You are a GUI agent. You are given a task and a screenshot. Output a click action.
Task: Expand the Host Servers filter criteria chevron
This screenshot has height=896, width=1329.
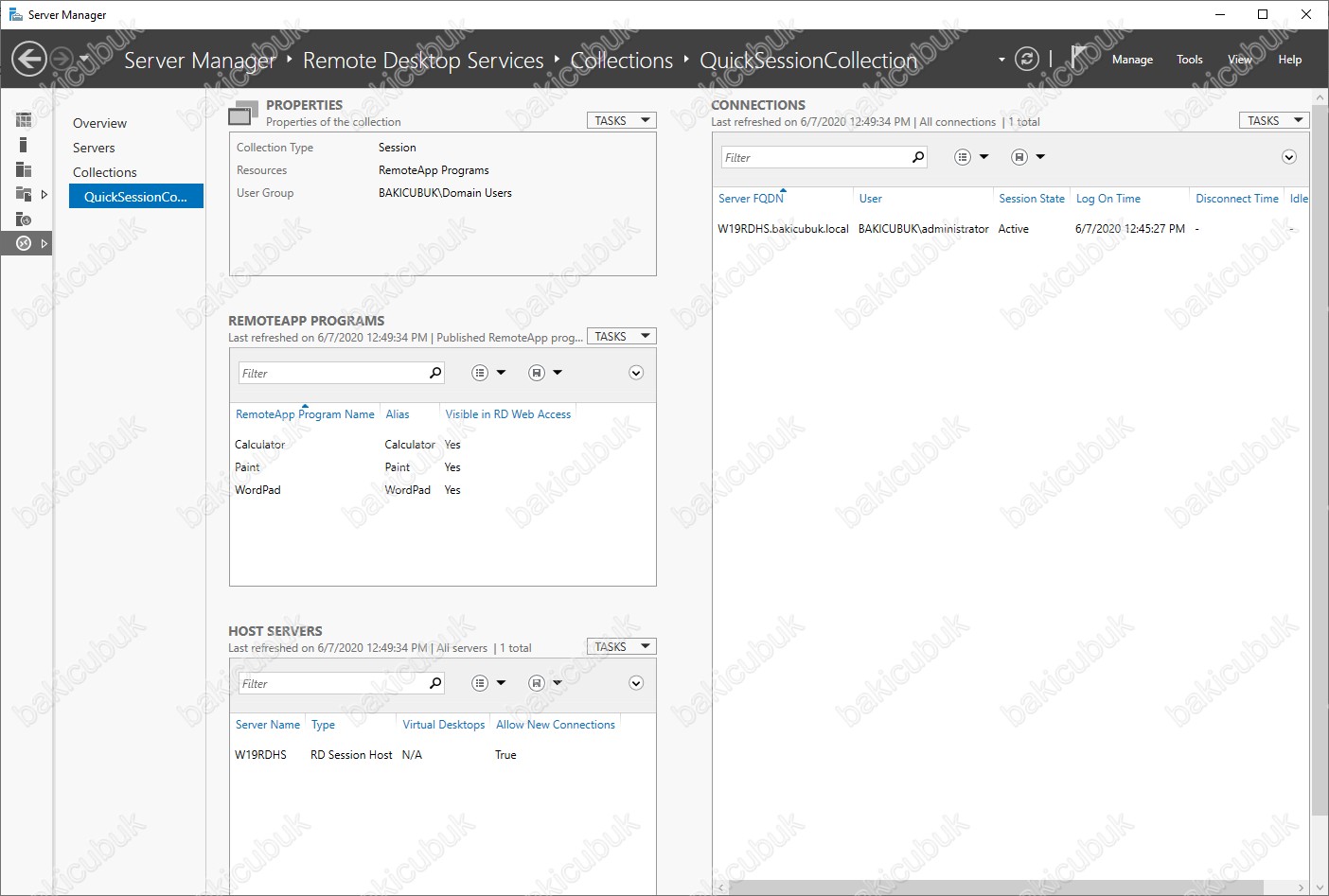click(x=636, y=683)
